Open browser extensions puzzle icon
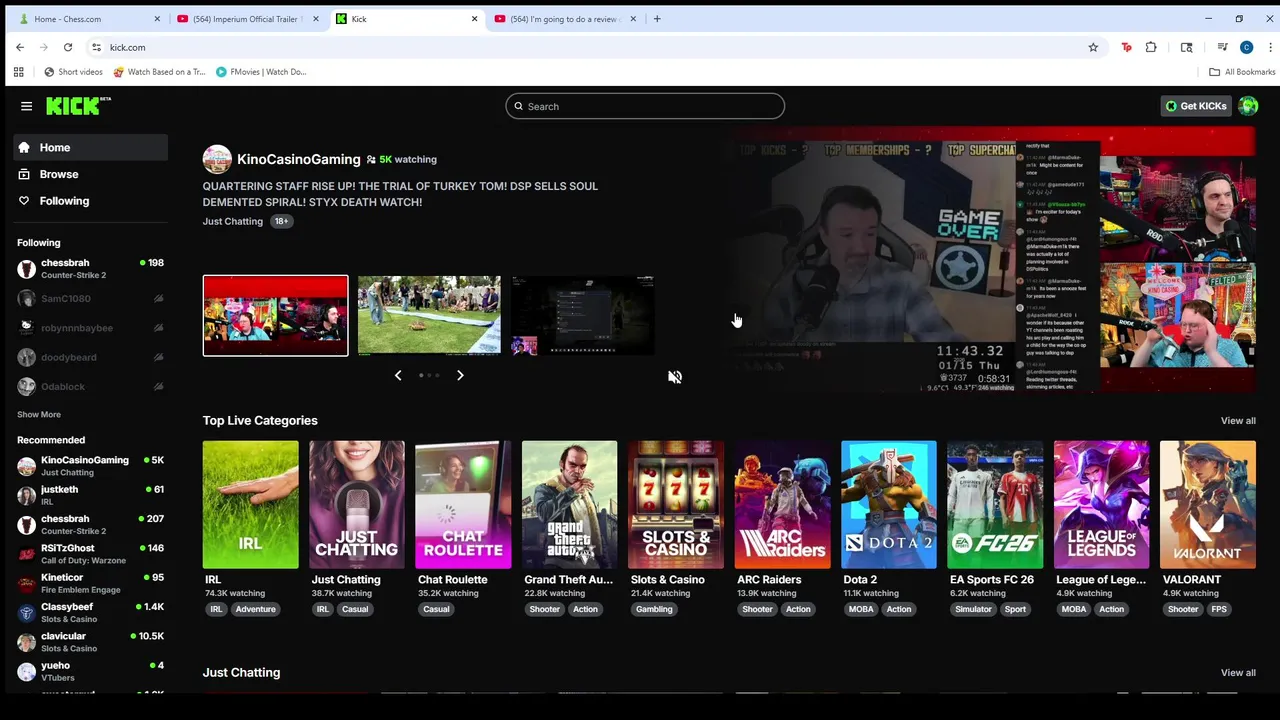The height and width of the screenshot is (720, 1280). coord(1151,47)
